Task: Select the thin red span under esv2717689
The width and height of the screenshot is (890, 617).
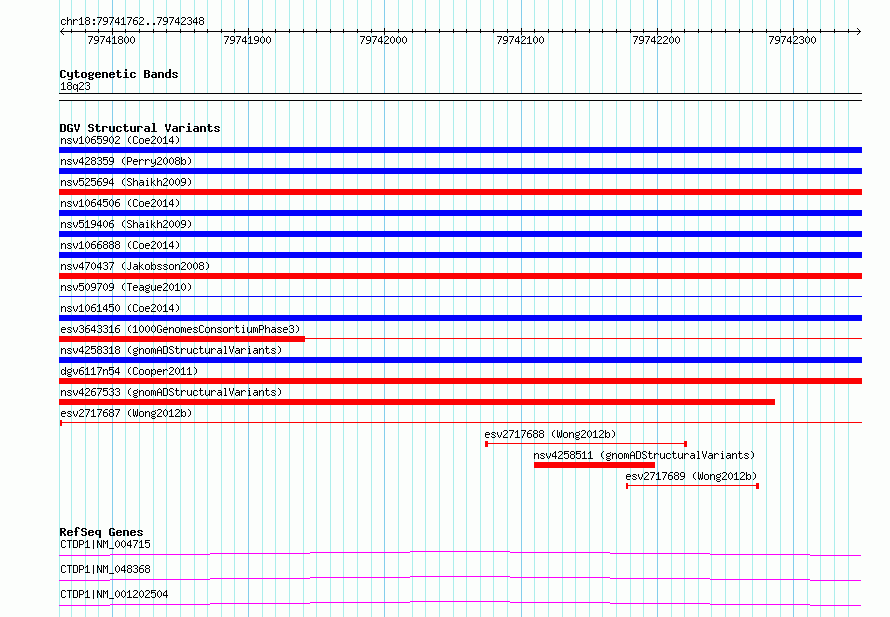Action: 692,486
